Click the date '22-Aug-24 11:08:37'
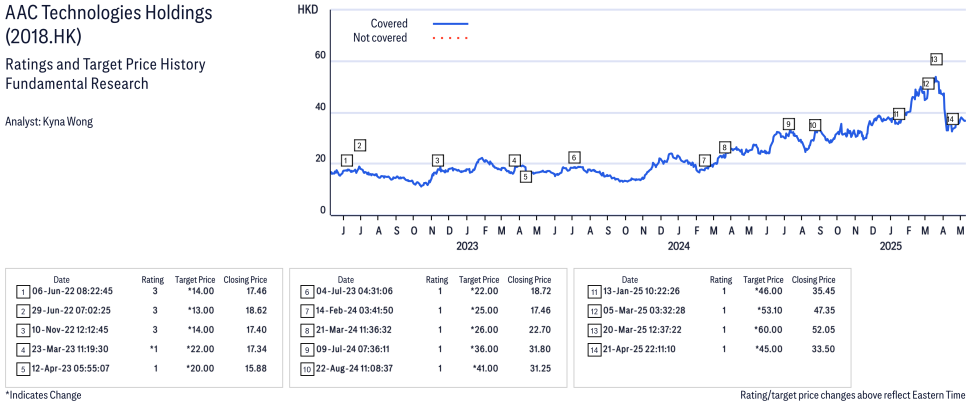This screenshot has height=402, width=976. pyautogui.click(x=355, y=368)
